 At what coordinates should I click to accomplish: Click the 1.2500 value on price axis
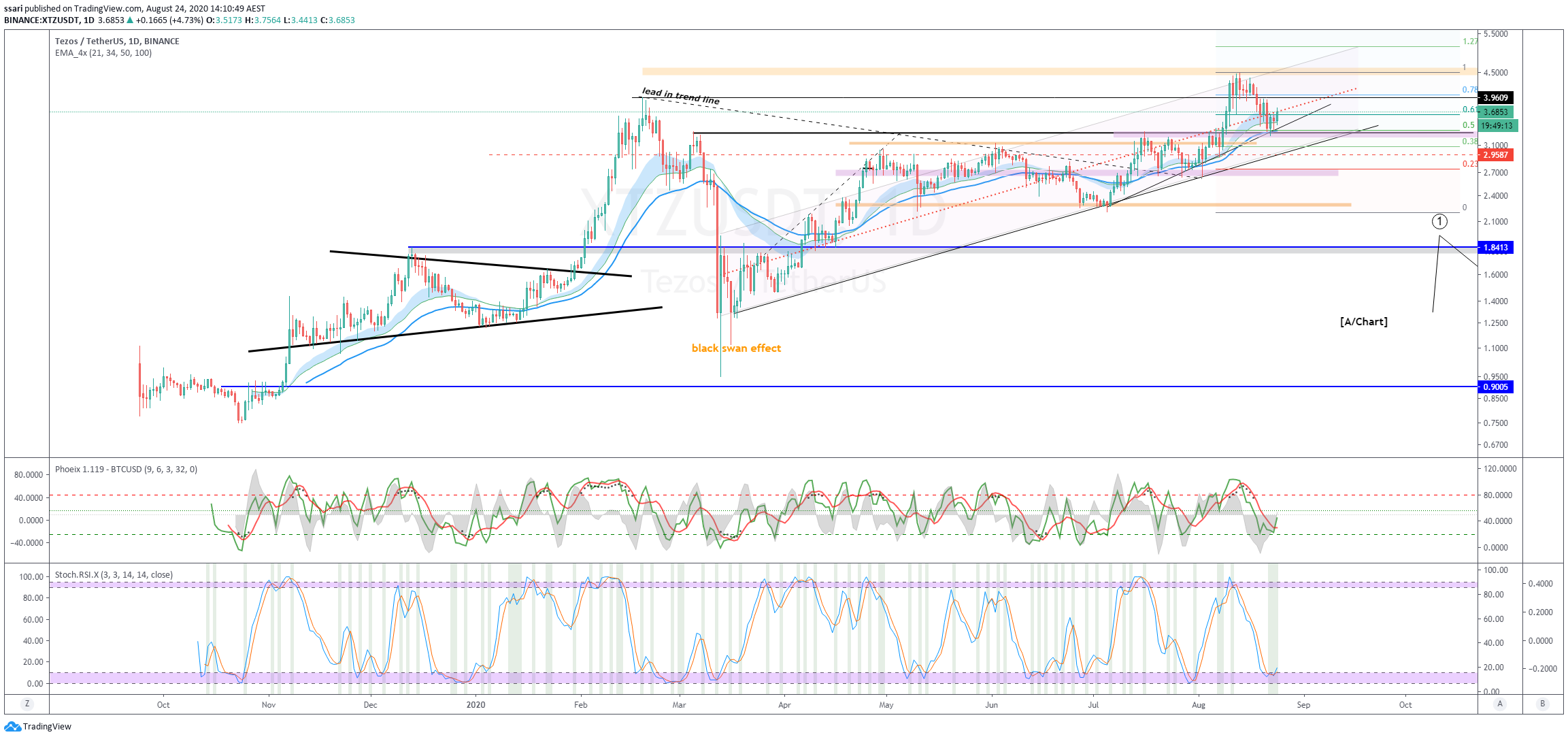[x=1496, y=323]
